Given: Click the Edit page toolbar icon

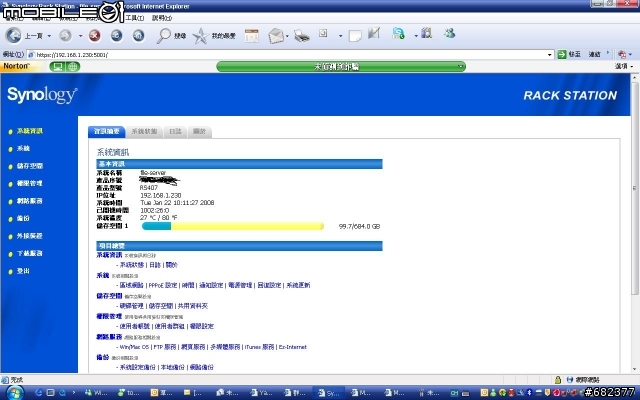Looking at the screenshot, I should pyautogui.click(x=323, y=33).
